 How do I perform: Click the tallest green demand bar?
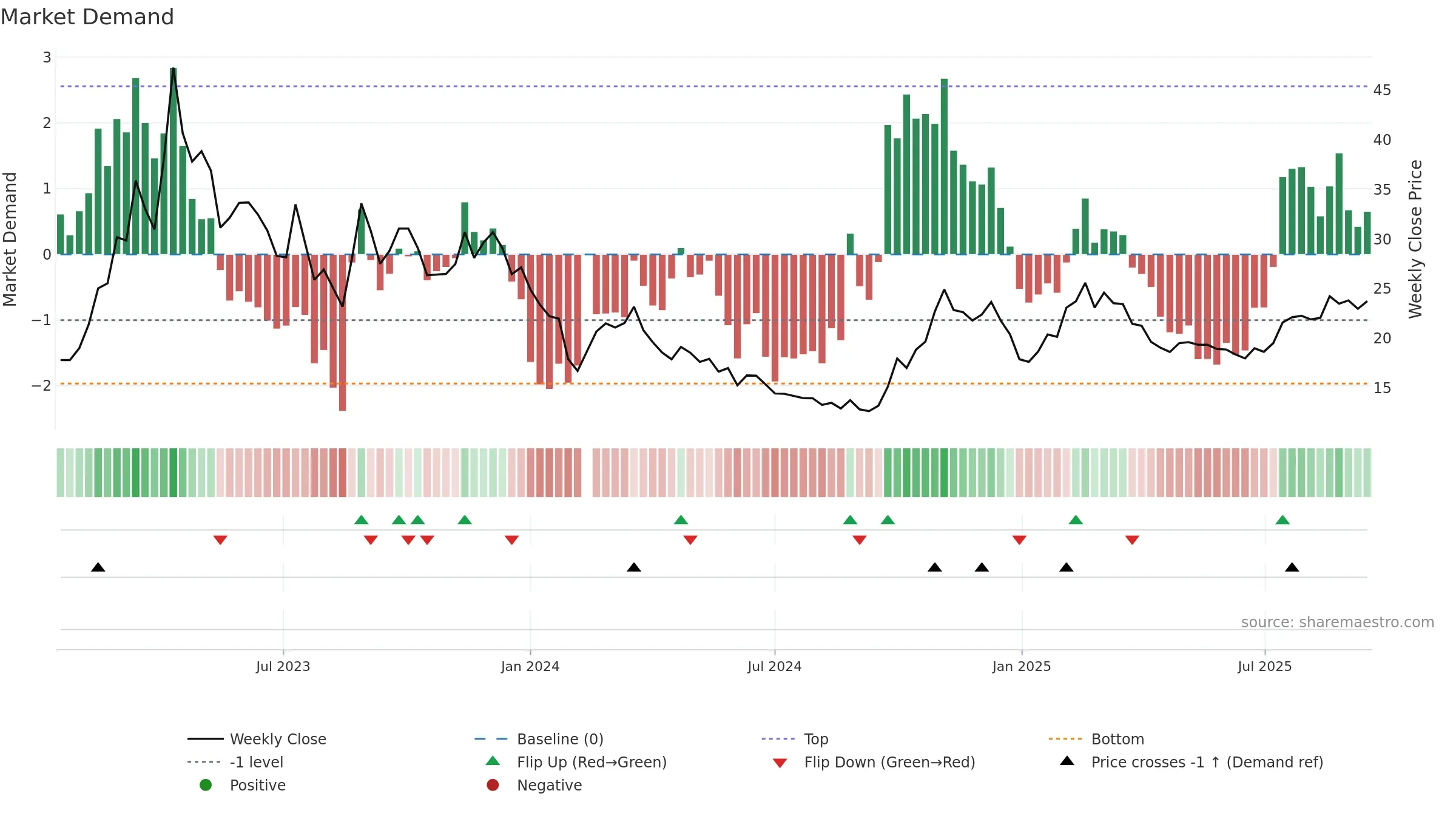click(174, 161)
